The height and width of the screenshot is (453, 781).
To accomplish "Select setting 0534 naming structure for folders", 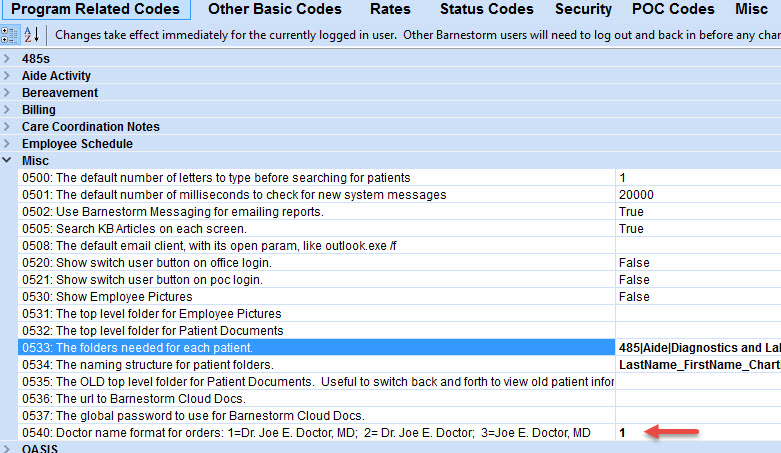I will tap(316, 364).
